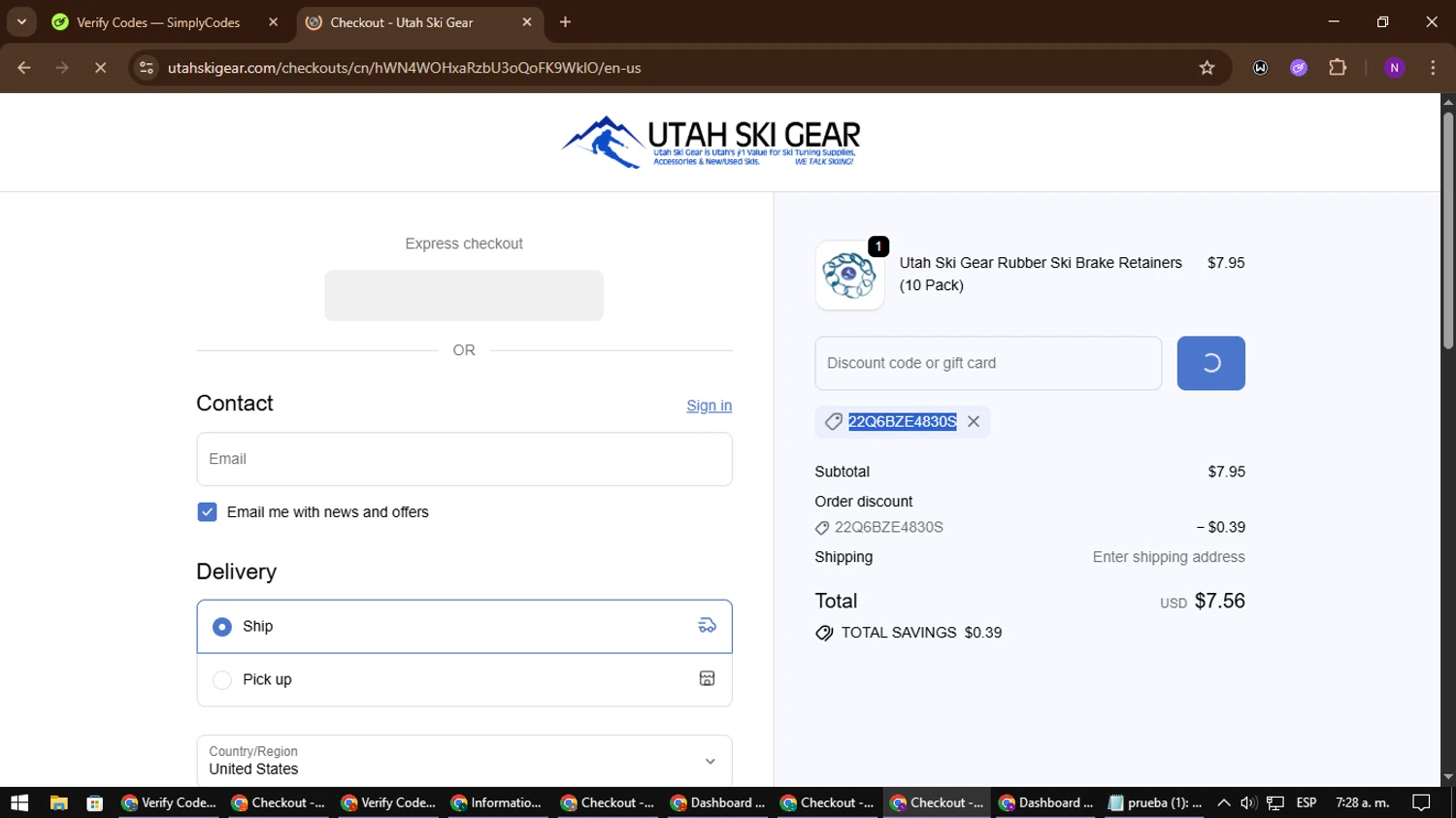Open the Windows notification center

(x=1422, y=802)
